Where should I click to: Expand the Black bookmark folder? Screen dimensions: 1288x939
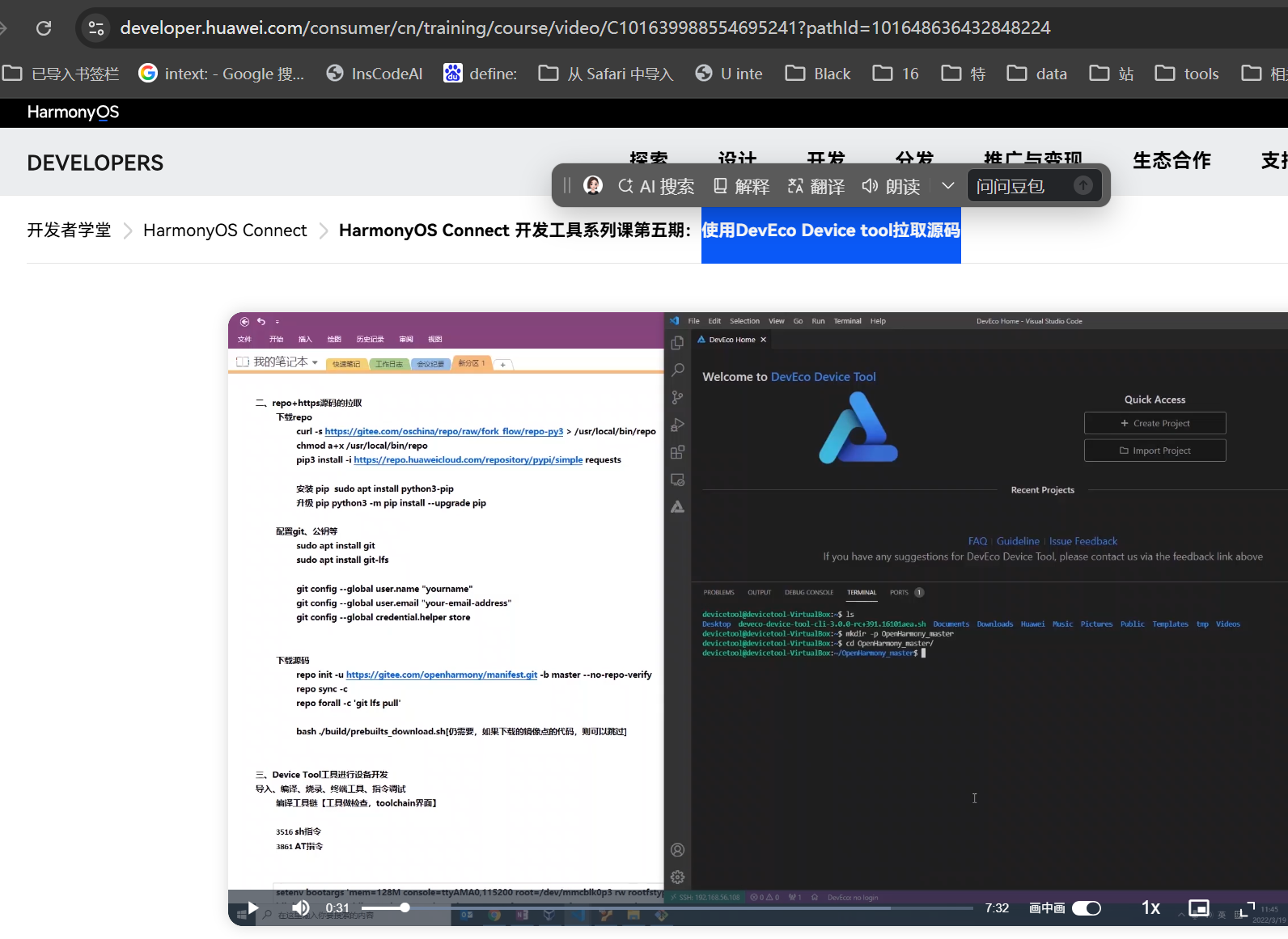[818, 74]
